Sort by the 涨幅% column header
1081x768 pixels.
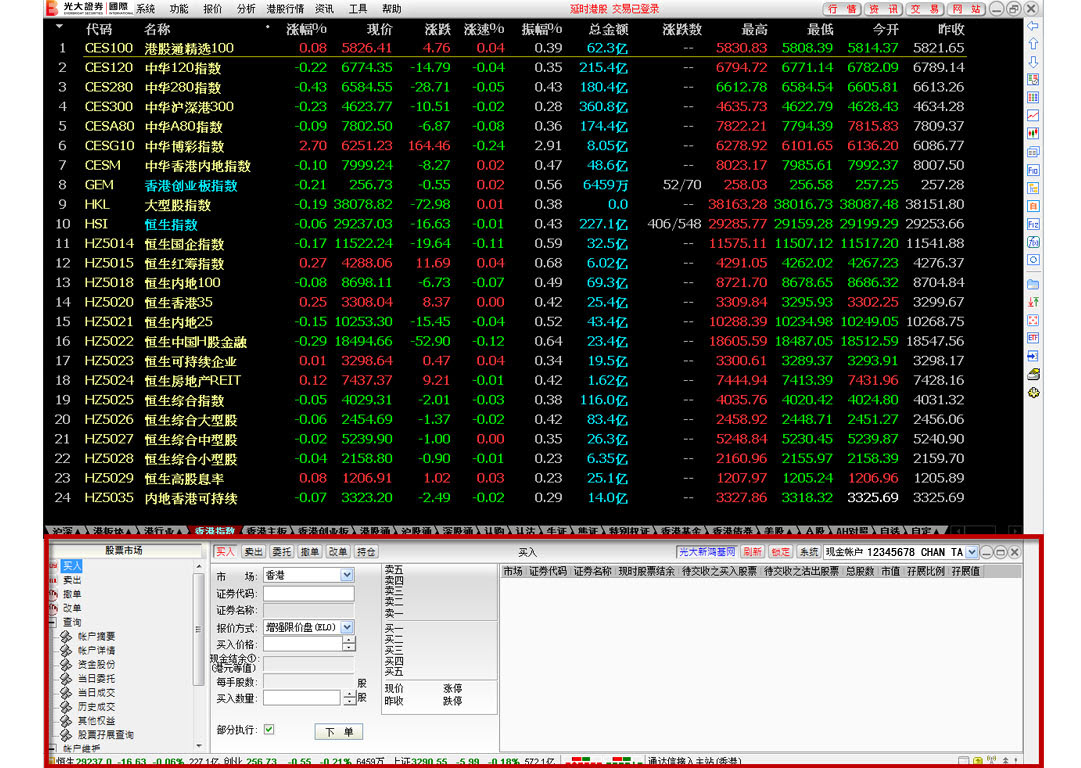pyautogui.click(x=306, y=29)
